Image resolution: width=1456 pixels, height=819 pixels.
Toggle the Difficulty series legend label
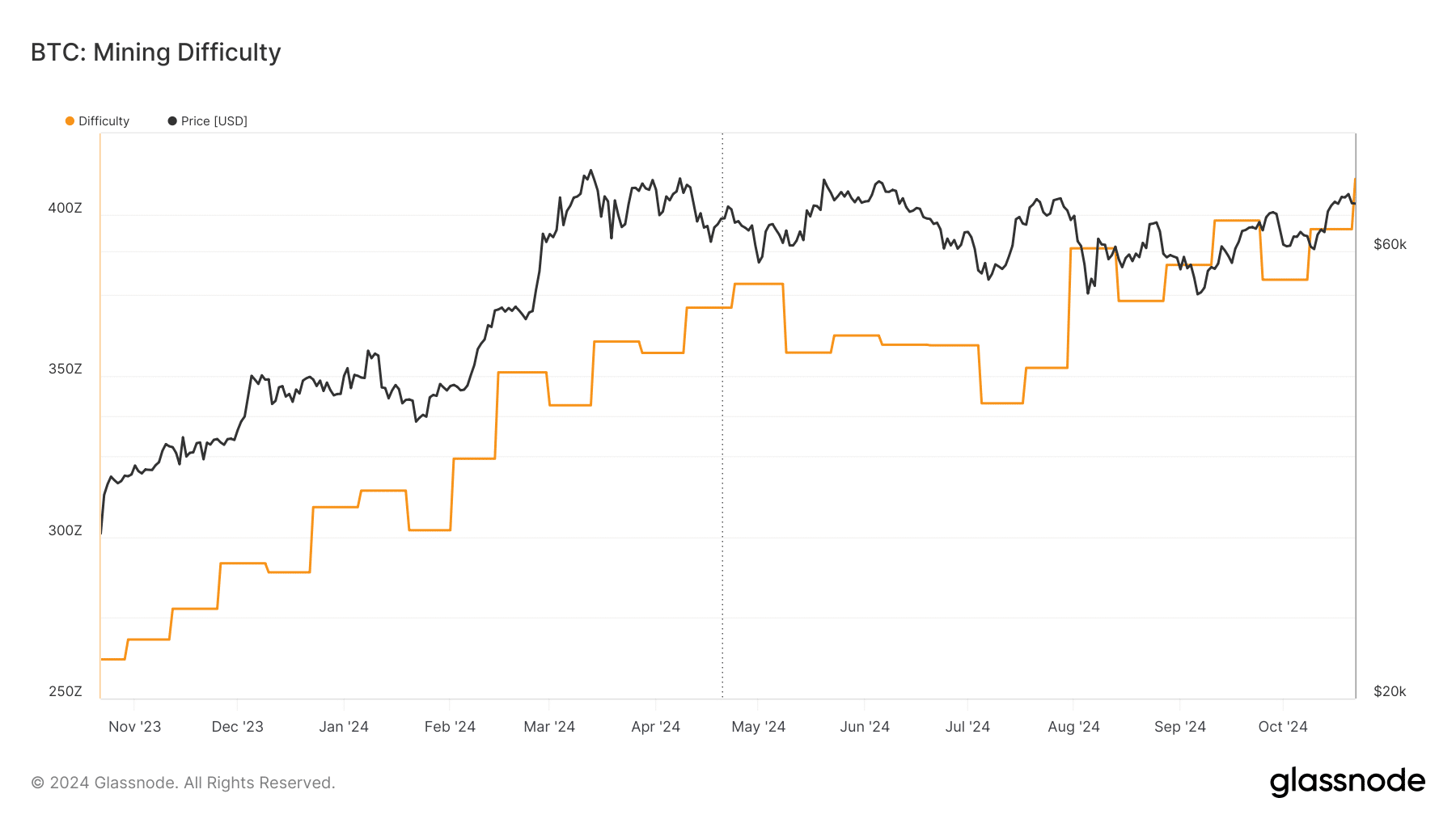pyautogui.click(x=104, y=121)
